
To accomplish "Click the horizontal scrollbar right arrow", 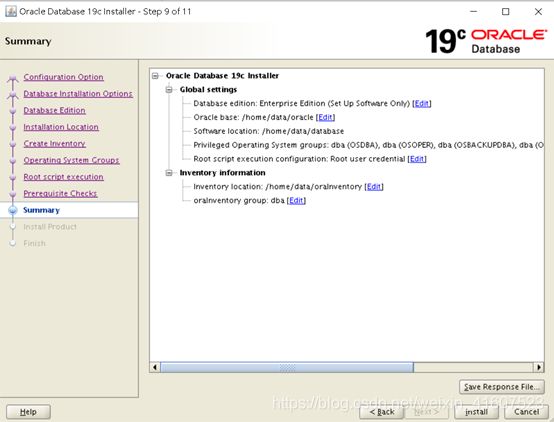I will coord(538,367).
